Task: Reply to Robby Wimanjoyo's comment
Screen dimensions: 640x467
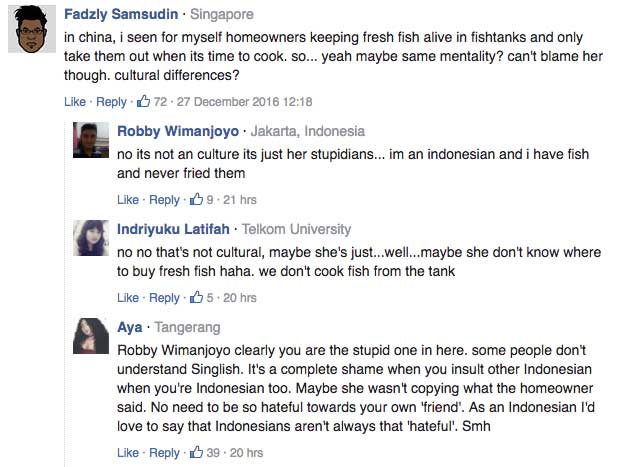Action: (164, 200)
